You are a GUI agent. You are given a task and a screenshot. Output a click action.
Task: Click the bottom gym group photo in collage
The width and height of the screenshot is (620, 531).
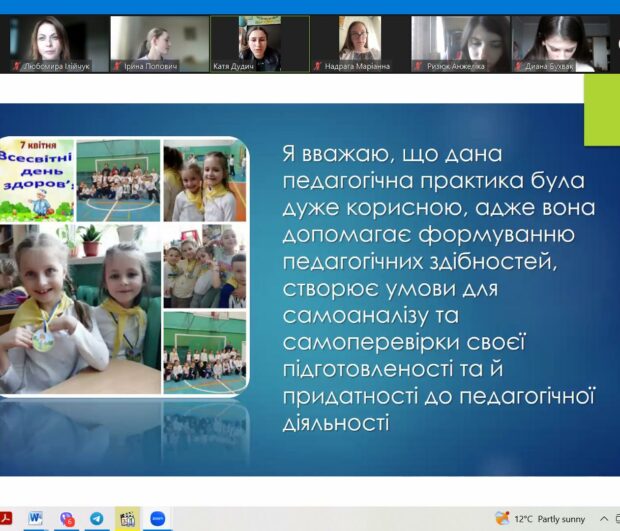pos(205,352)
